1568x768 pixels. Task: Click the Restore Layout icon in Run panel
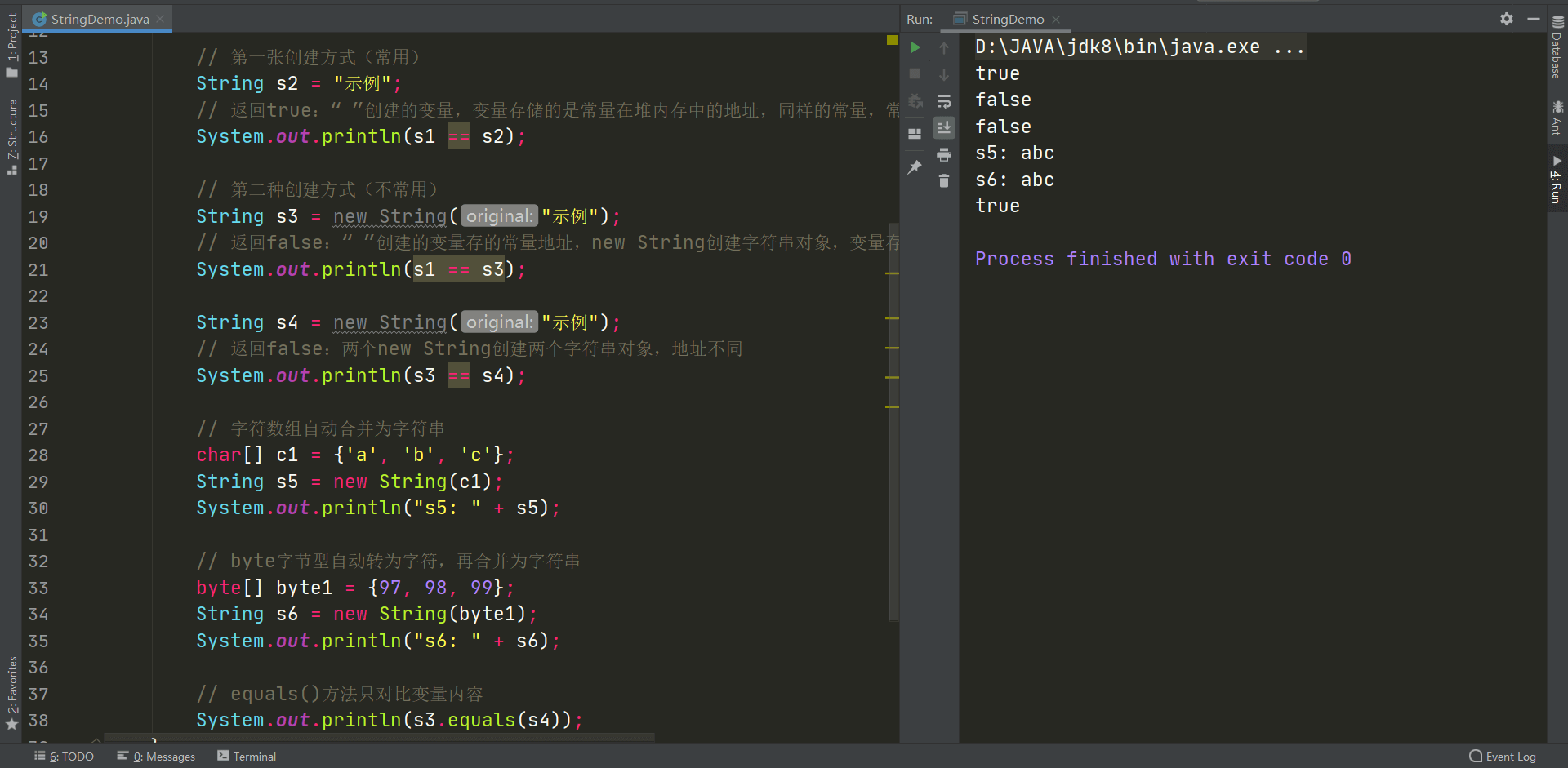915,134
